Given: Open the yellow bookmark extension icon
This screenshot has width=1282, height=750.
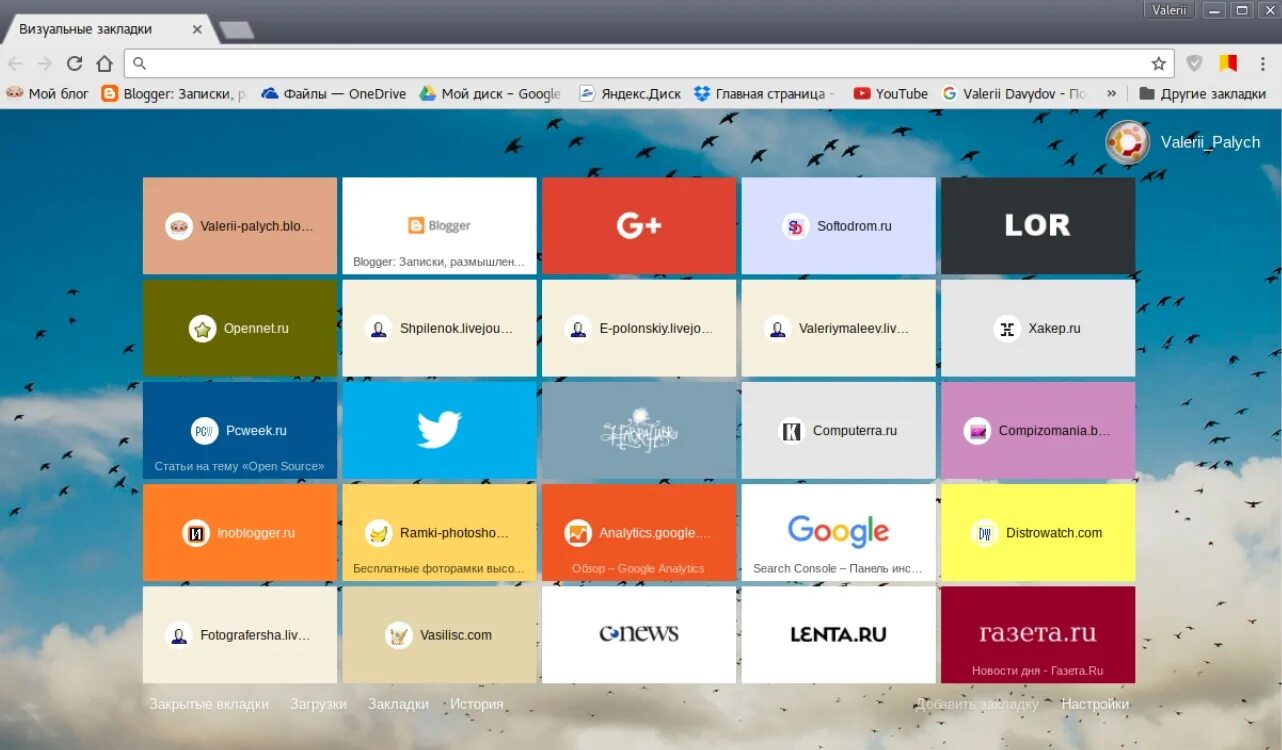Looking at the screenshot, I should pyautogui.click(x=1228, y=63).
